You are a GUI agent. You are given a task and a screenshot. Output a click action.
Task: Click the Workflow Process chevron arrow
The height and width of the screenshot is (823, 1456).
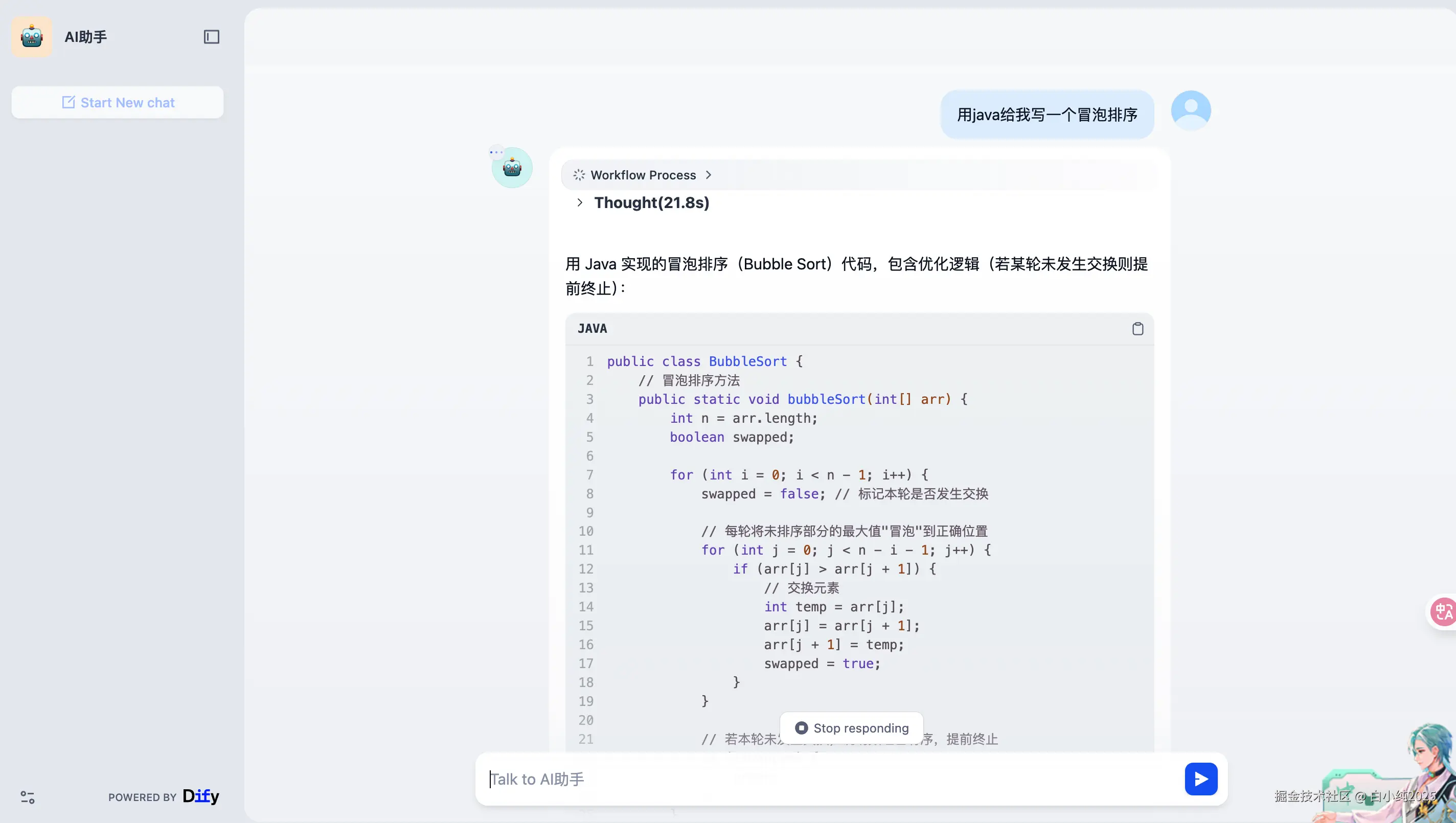[708, 175]
